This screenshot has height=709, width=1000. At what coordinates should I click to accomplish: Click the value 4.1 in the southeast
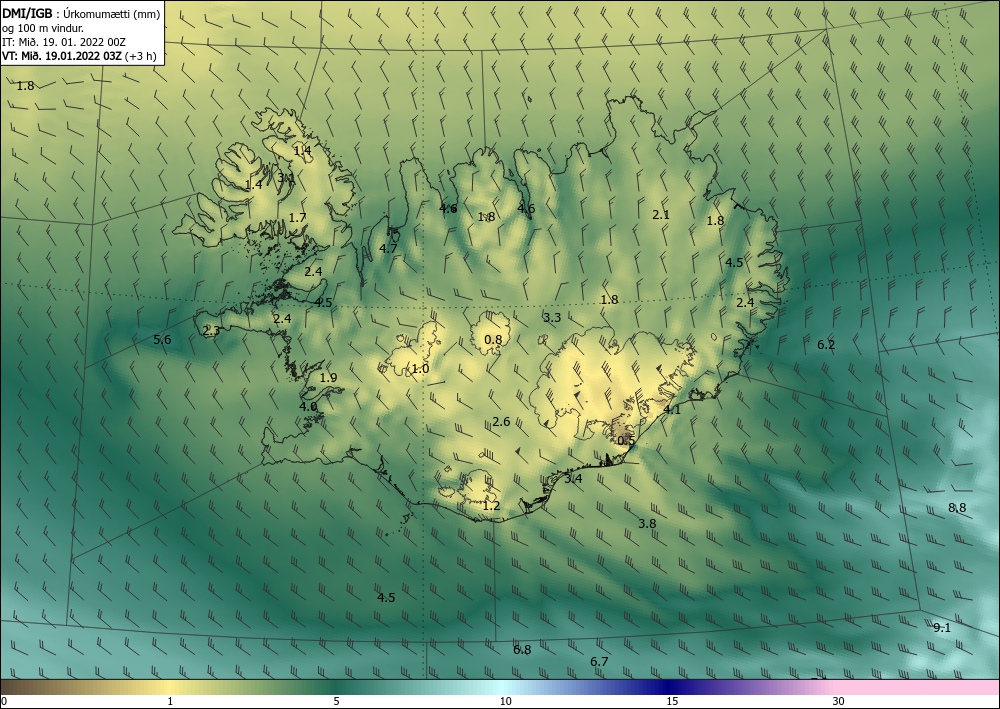coord(672,410)
